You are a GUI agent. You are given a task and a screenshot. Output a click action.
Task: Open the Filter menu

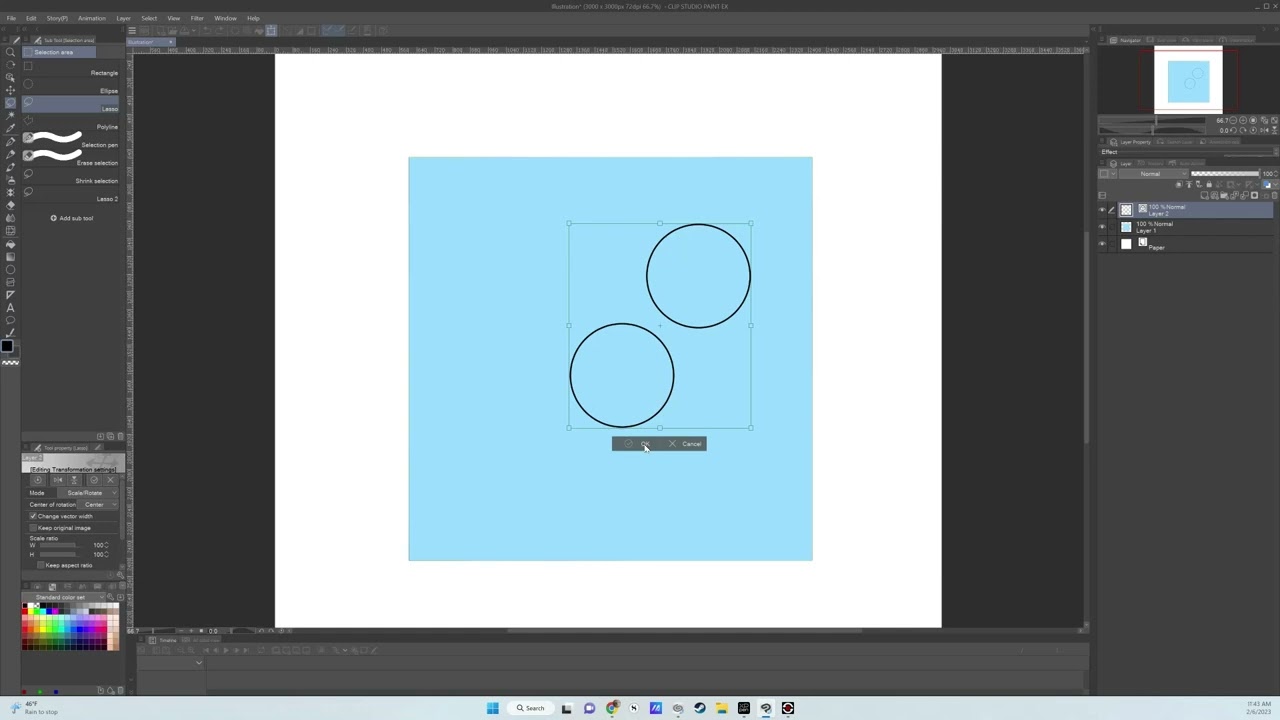(197, 18)
